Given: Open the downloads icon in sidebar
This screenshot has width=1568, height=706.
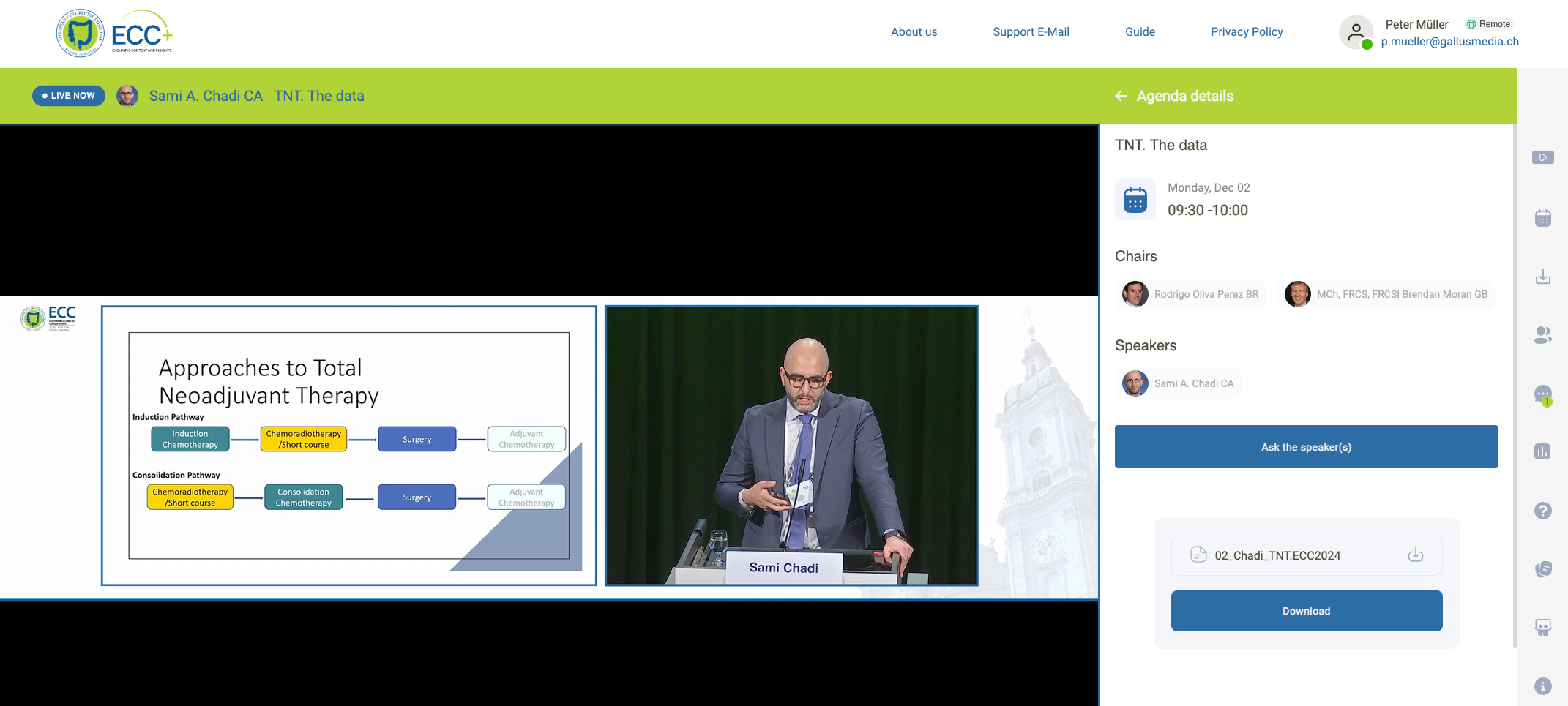Looking at the screenshot, I should 1542,277.
